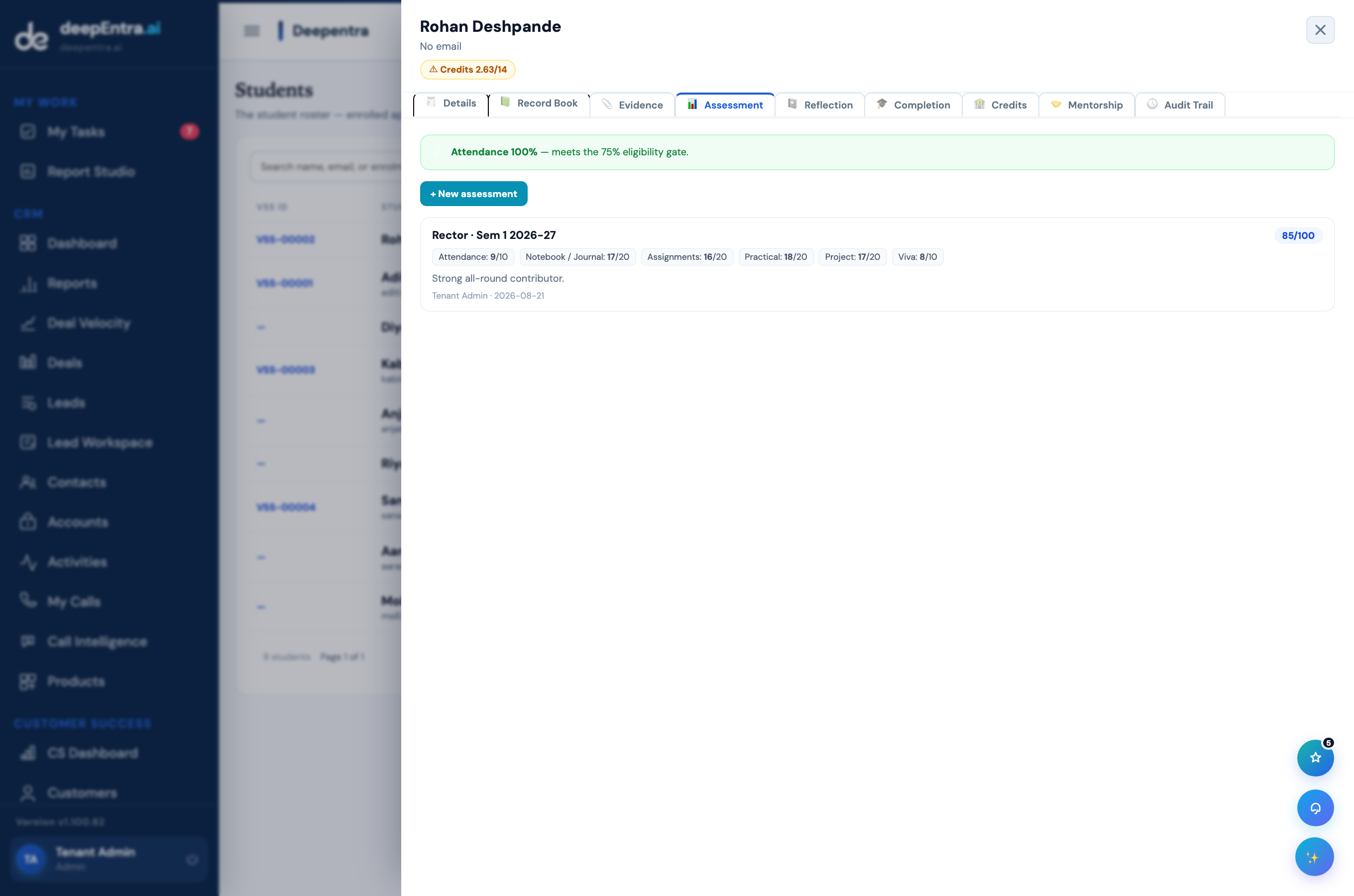Switch to the Record Book tab
This screenshot has height=896, width=1354.
539,104
